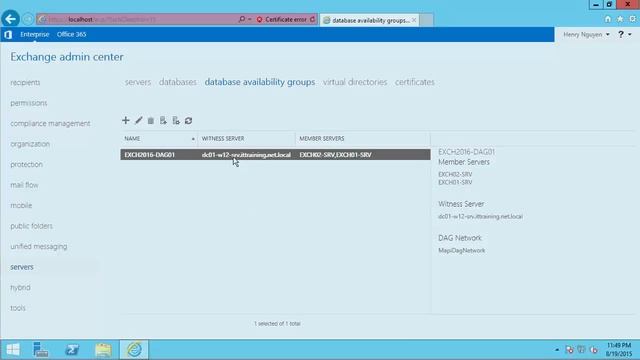Open the help question mark menu
This screenshot has width=640, height=360.
click(624, 35)
